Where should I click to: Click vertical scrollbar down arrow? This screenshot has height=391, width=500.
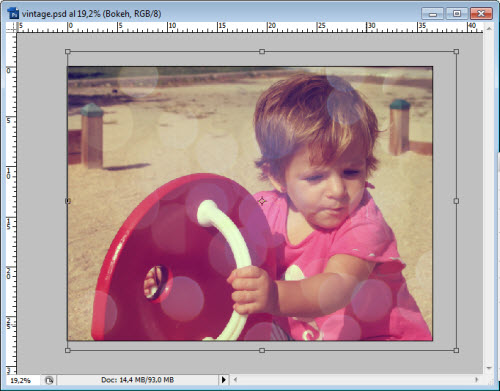click(489, 368)
